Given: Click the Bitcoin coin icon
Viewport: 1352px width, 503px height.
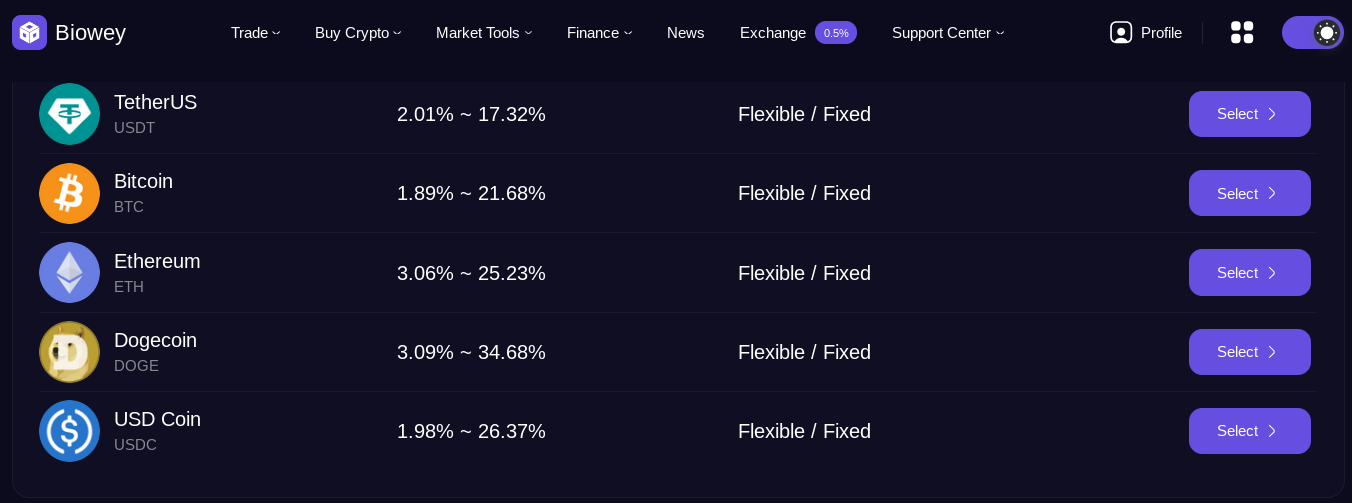Looking at the screenshot, I should coord(69,193).
